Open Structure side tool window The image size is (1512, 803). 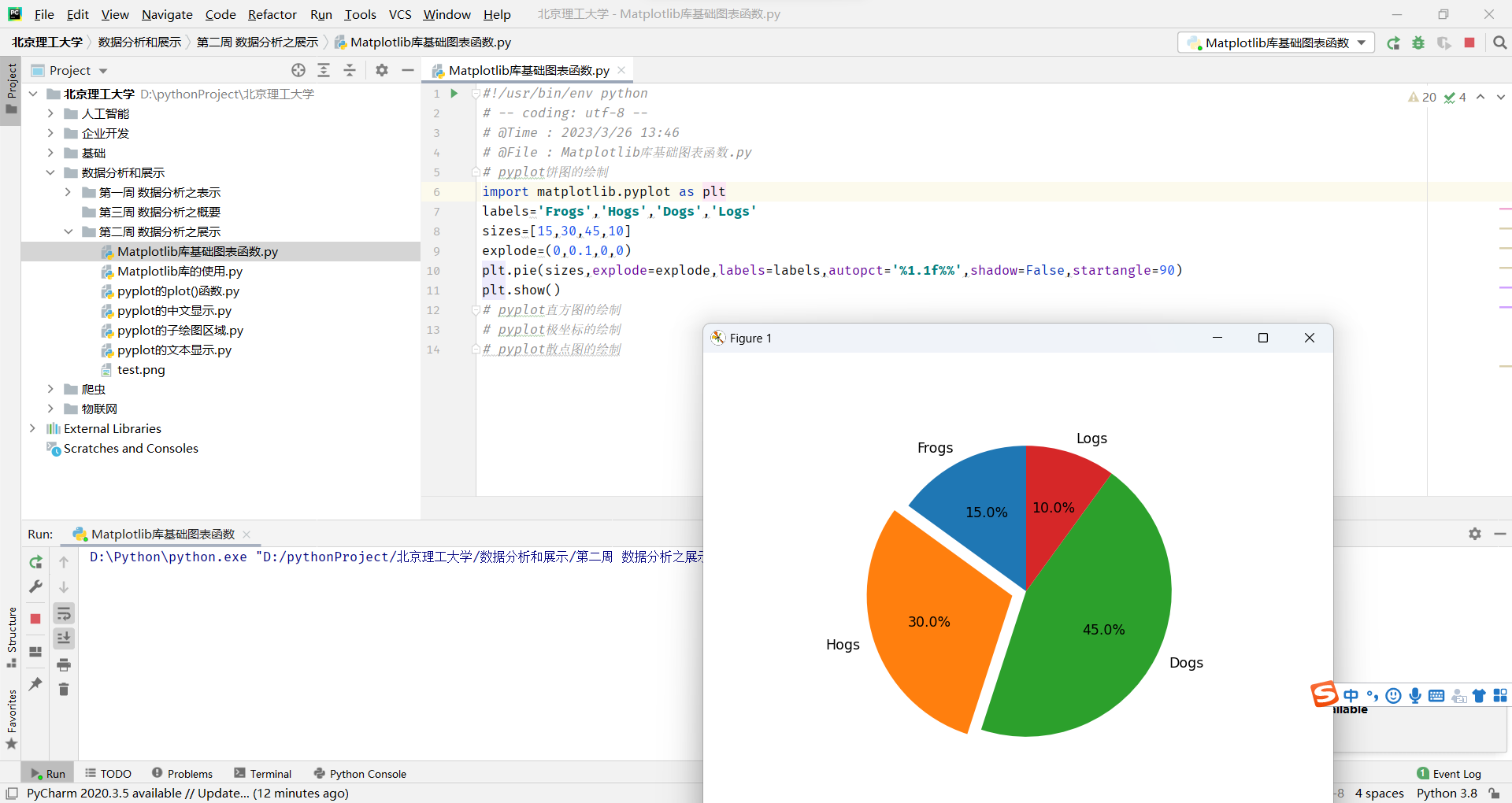tap(11, 637)
